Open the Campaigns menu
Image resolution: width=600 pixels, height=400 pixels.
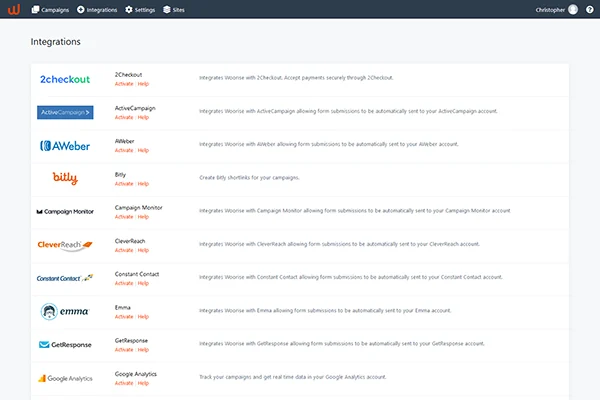click(49, 9)
